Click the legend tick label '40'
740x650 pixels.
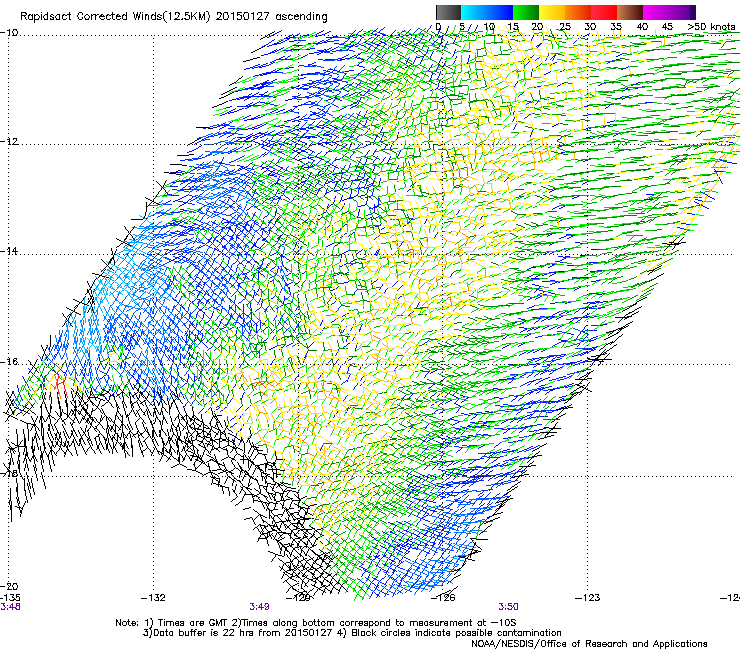click(642, 27)
